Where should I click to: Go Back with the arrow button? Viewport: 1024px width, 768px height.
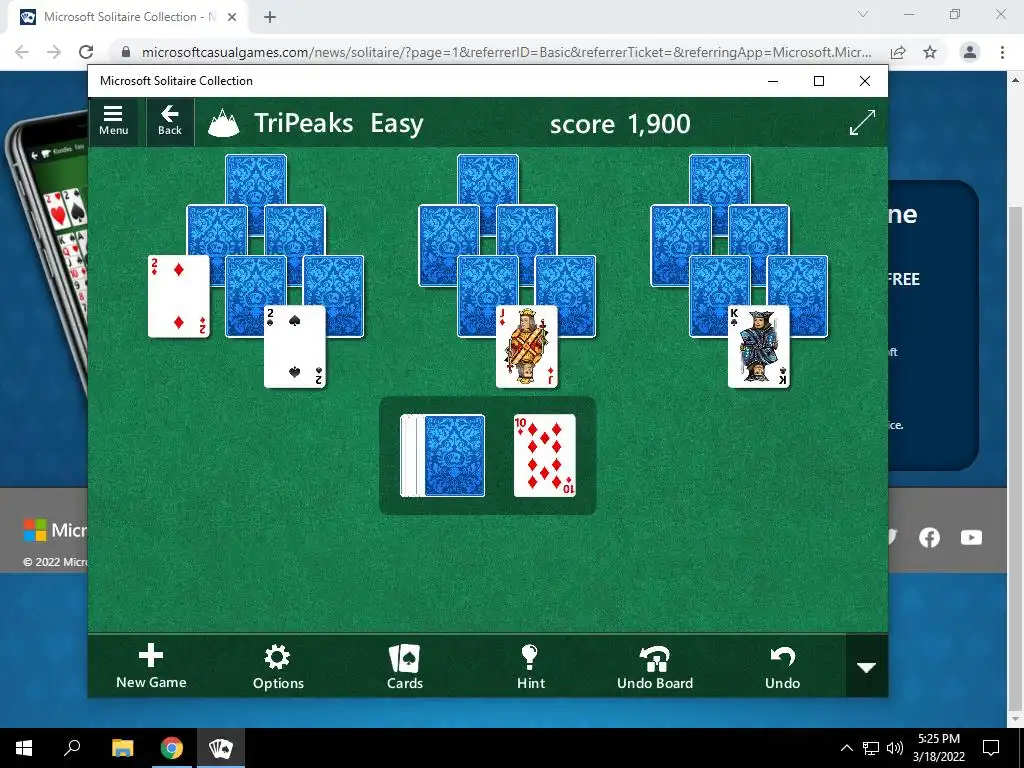170,121
